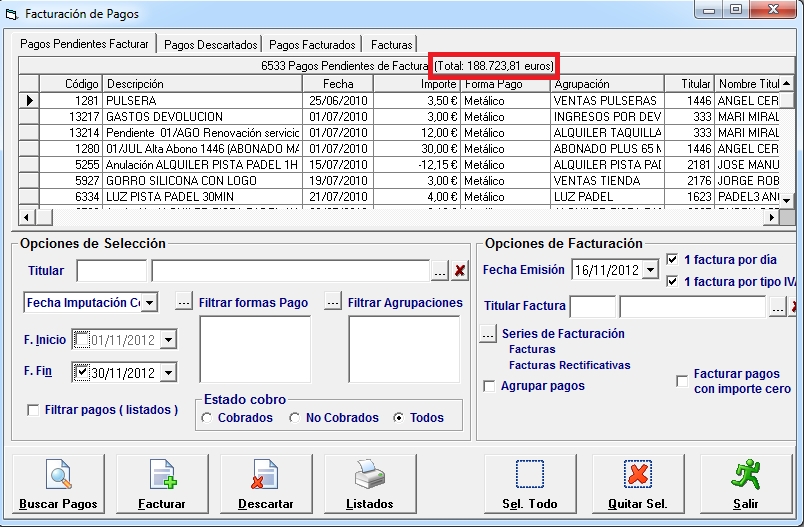Open Filtrar Agrupaciones ellipsis button

[333, 301]
